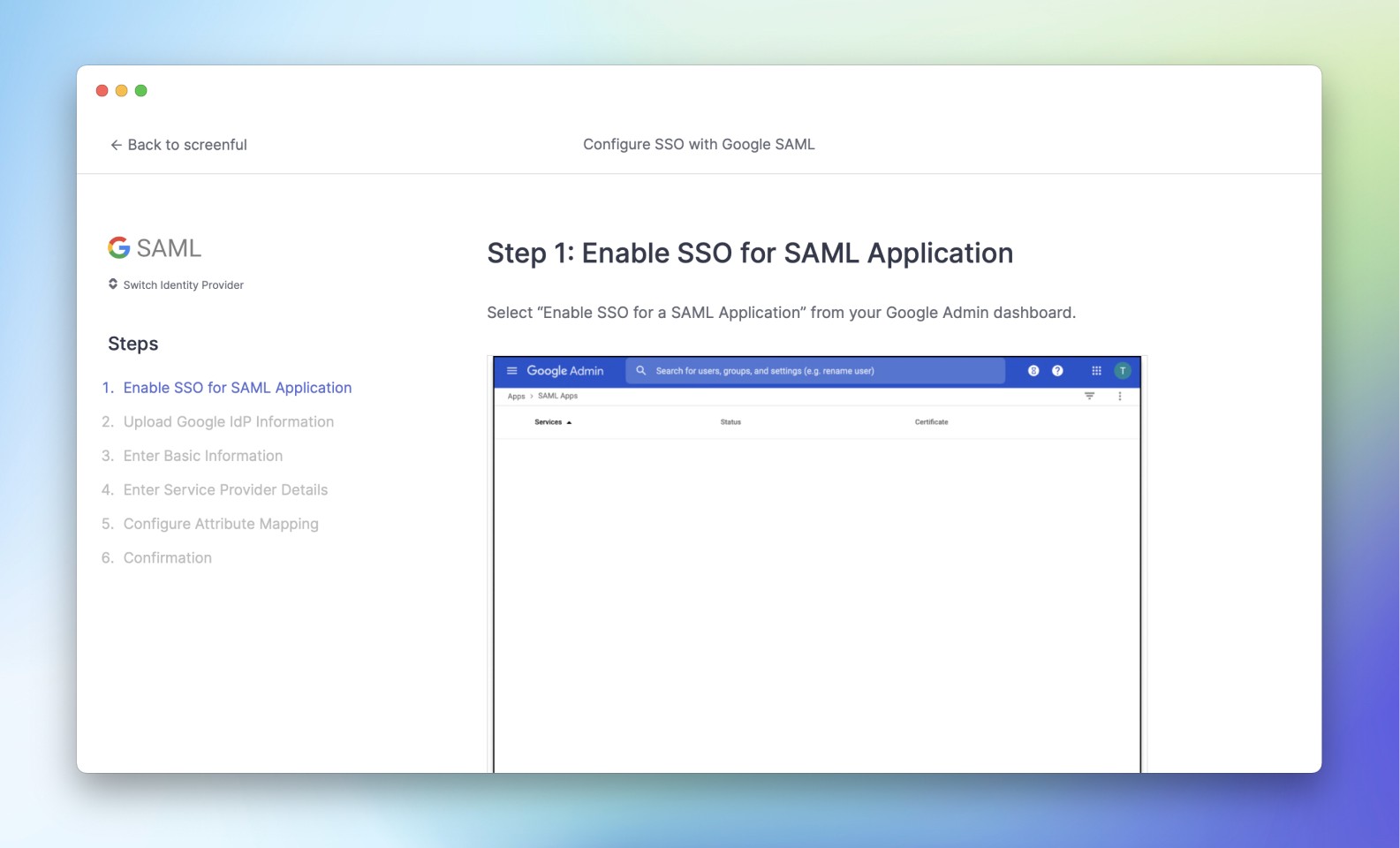1400x848 pixels.
Task: Click the magnifier icon in the admin search bar
Action: [x=641, y=371]
